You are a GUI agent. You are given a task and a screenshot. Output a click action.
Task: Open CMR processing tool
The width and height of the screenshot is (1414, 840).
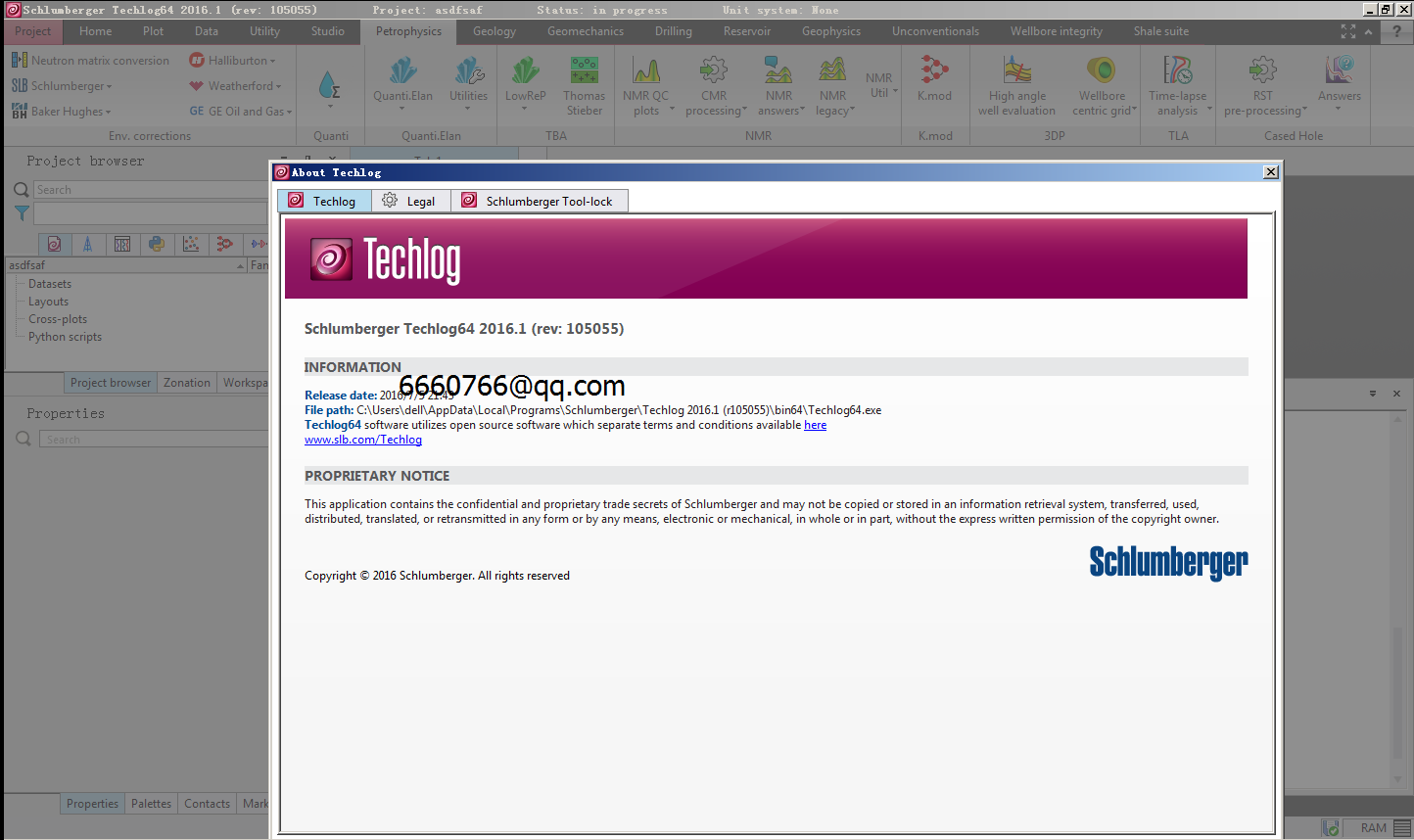[x=714, y=85]
